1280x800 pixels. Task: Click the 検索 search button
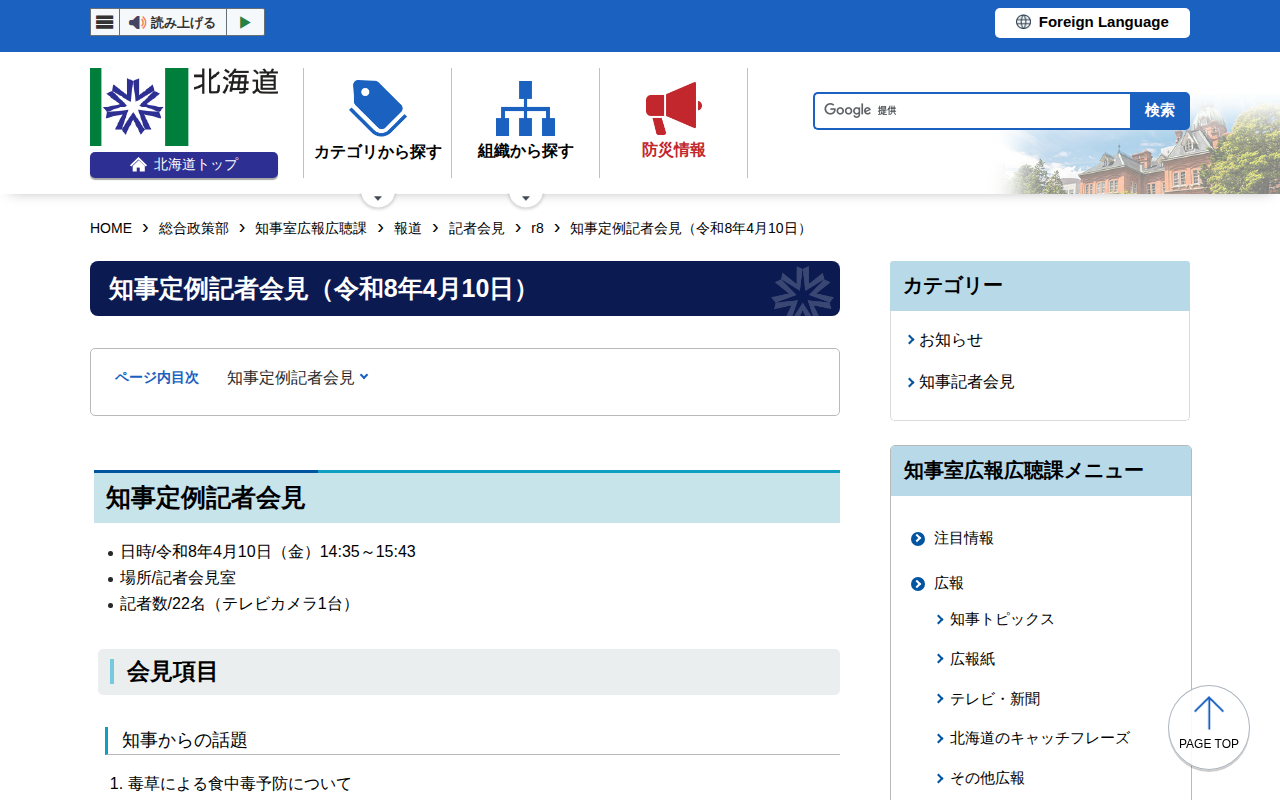[1160, 110]
